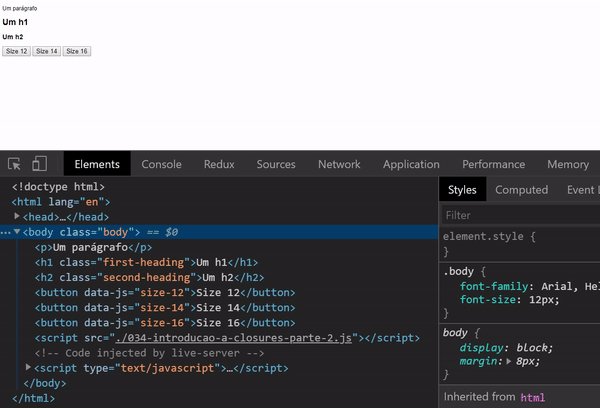
Task: Click the Filter styles input field
Action: (x=521, y=215)
